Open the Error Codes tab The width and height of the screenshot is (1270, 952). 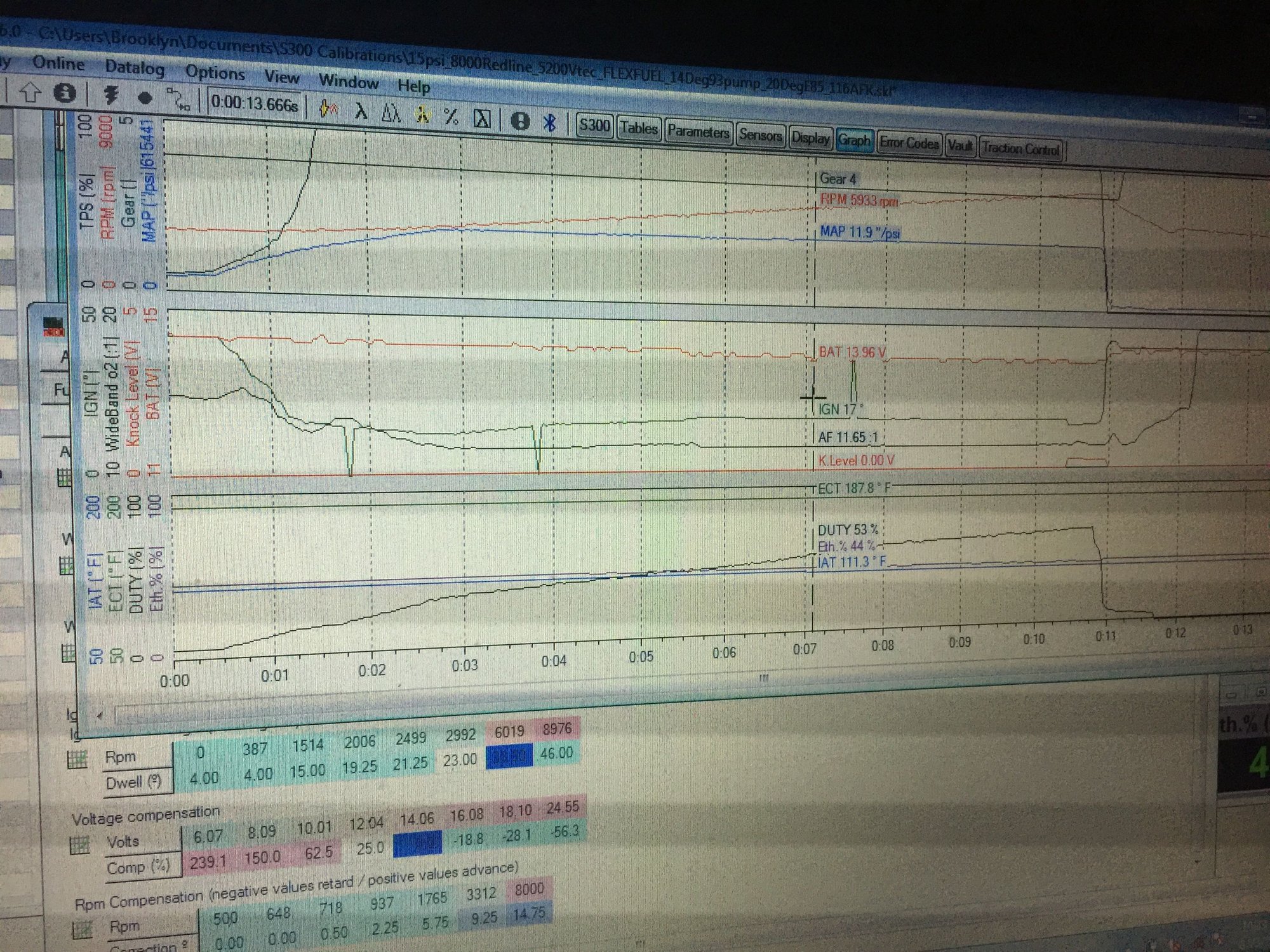tap(909, 143)
